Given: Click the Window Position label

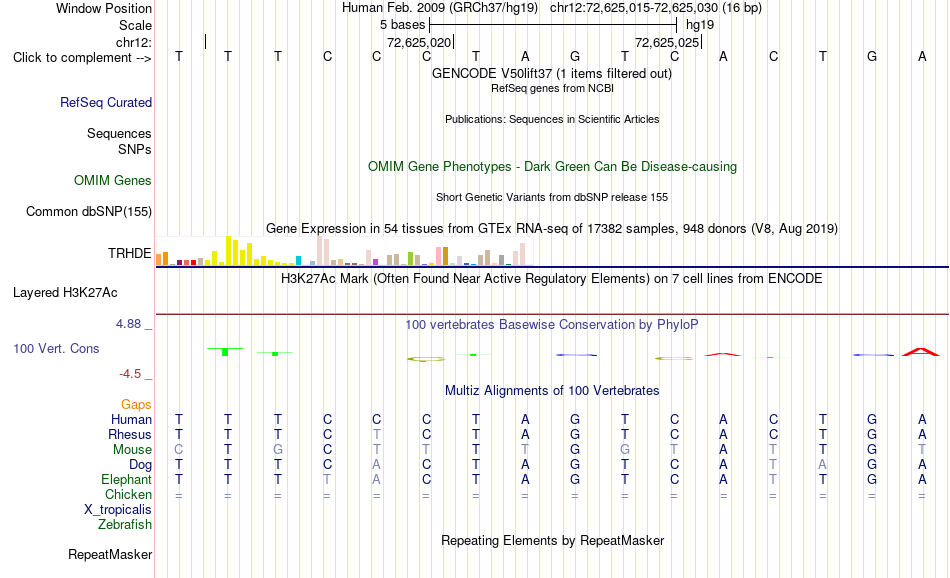Looking at the screenshot, I should (x=104, y=8).
